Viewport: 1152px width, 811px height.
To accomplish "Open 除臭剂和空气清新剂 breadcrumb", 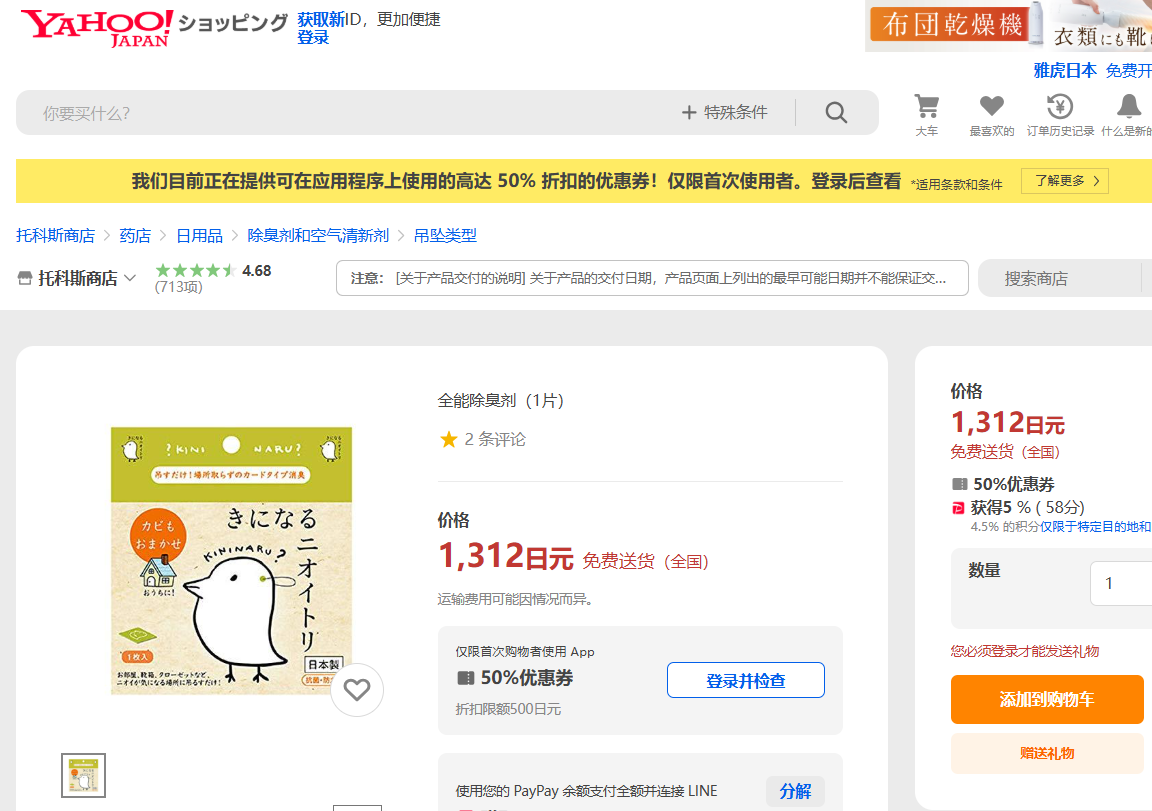I will (318, 236).
